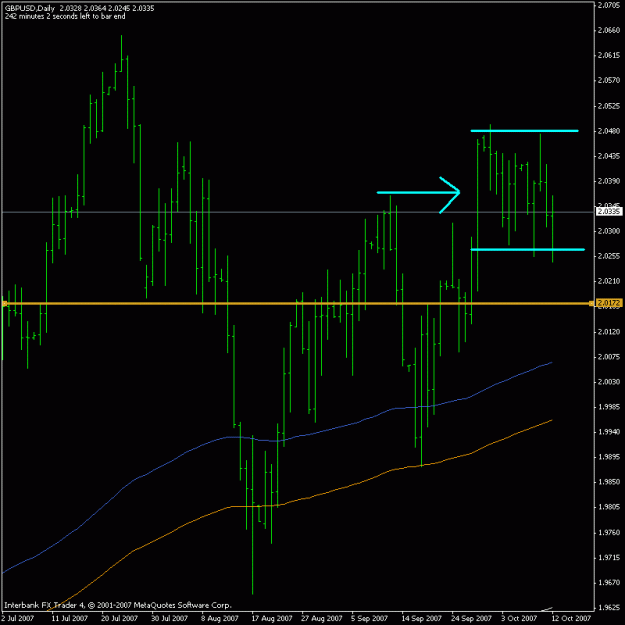This screenshot has width=625, height=625.
Task: Click the 2.0255 price axis label
Action: (x=609, y=256)
